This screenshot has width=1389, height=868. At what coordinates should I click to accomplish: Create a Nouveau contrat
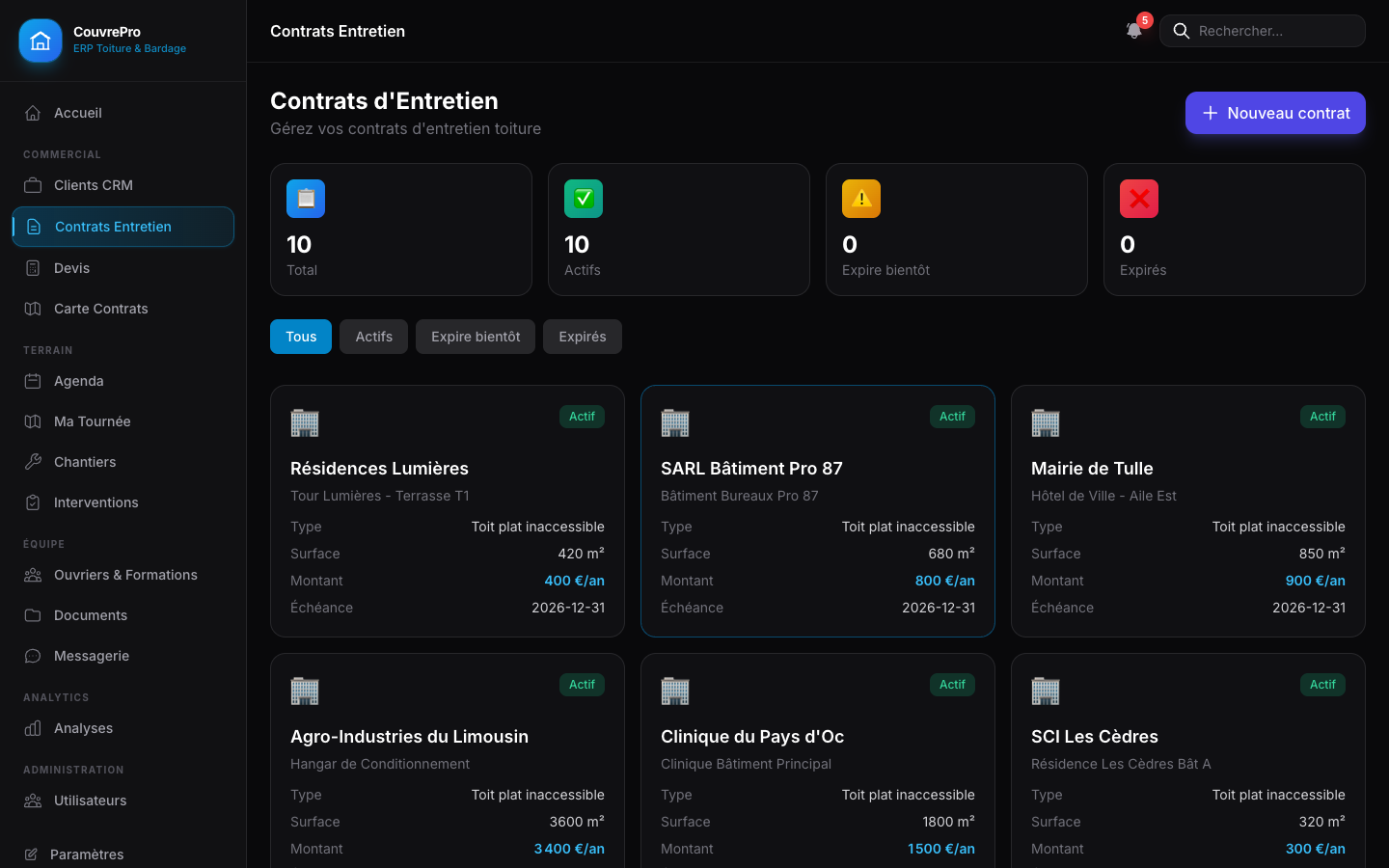coord(1275,113)
